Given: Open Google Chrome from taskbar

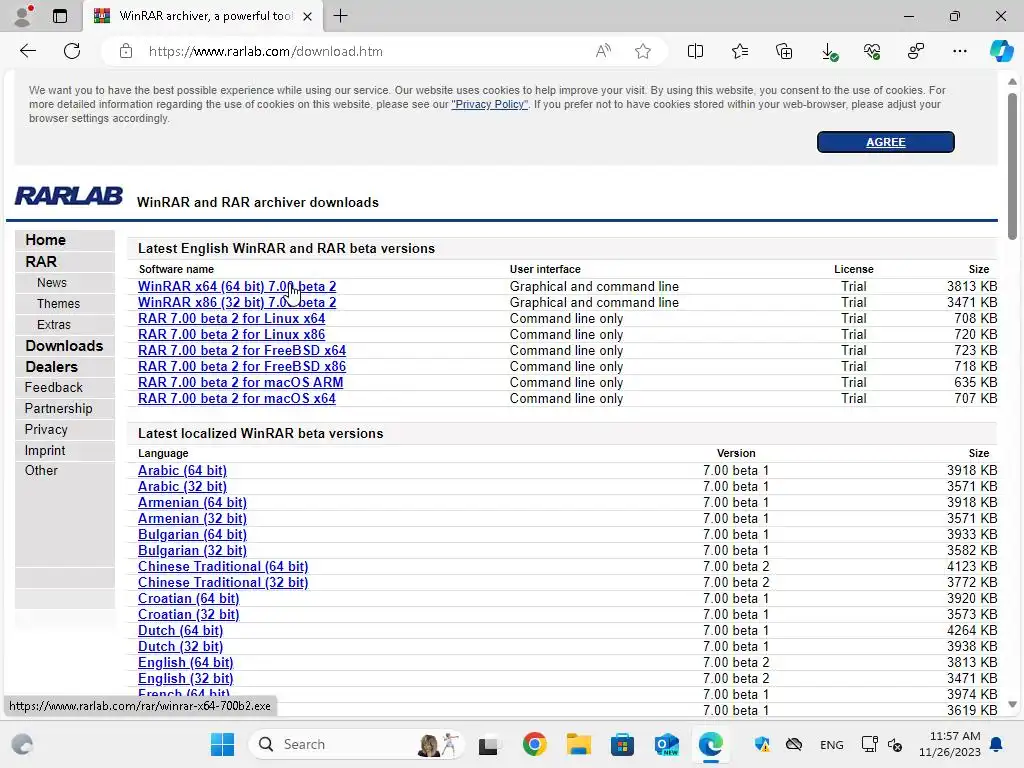Looking at the screenshot, I should pyautogui.click(x=534, y=744).
